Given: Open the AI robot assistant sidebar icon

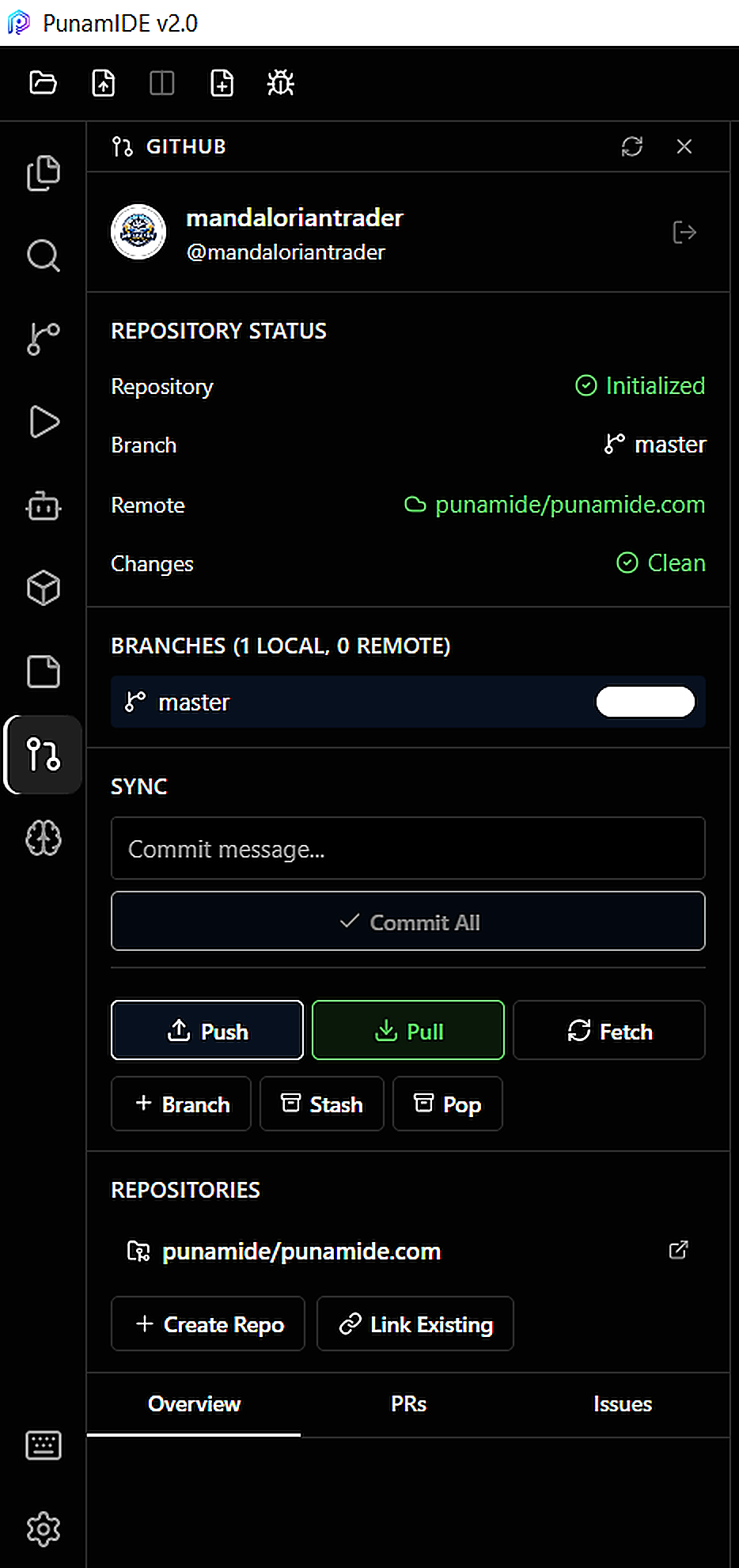Looking at the screenshot, I should pyautogui.click(x=43, y=506).
